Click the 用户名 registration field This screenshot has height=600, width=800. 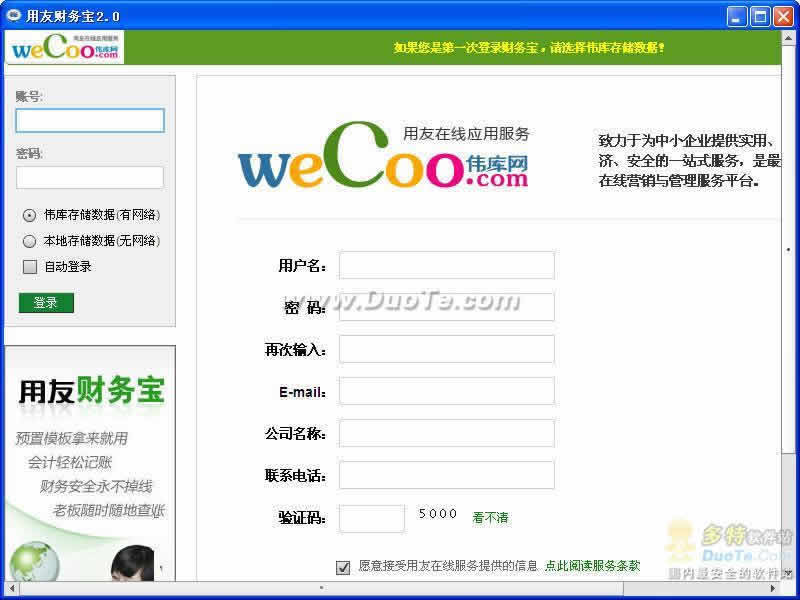[x=446, y=265]
